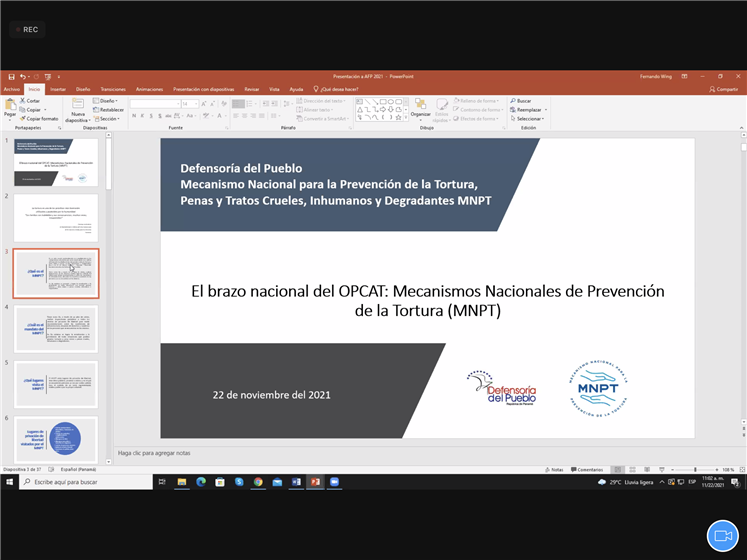
Task: Expand shapes gallery more arrow
Action: (406, 118)
